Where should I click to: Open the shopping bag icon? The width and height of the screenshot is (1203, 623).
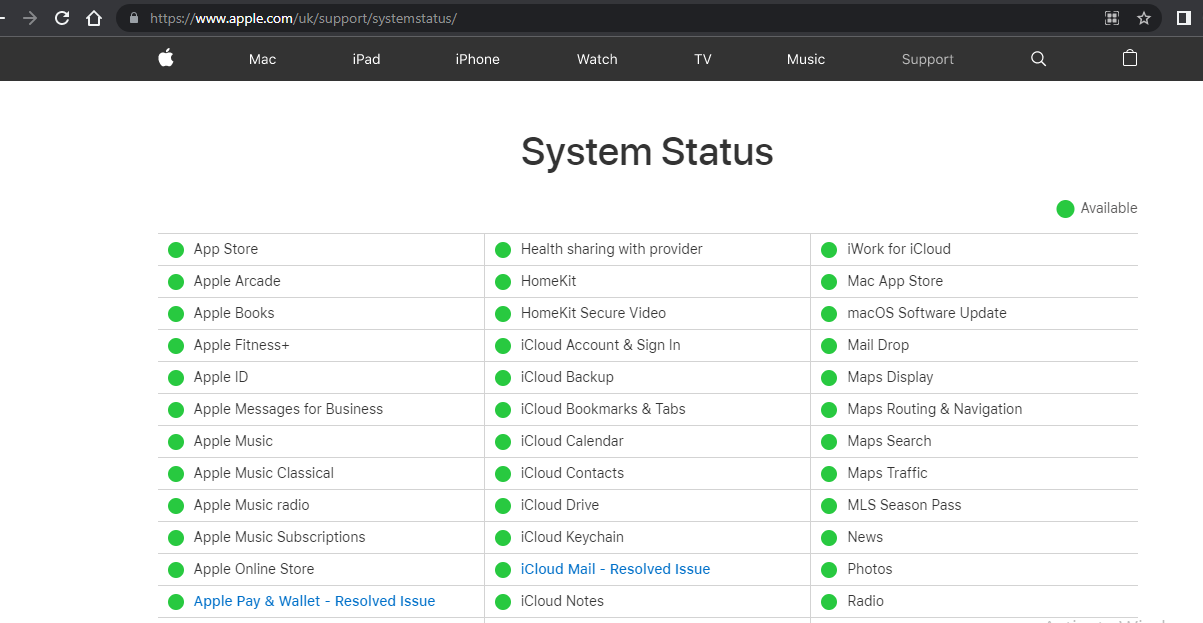point(1130,58)
